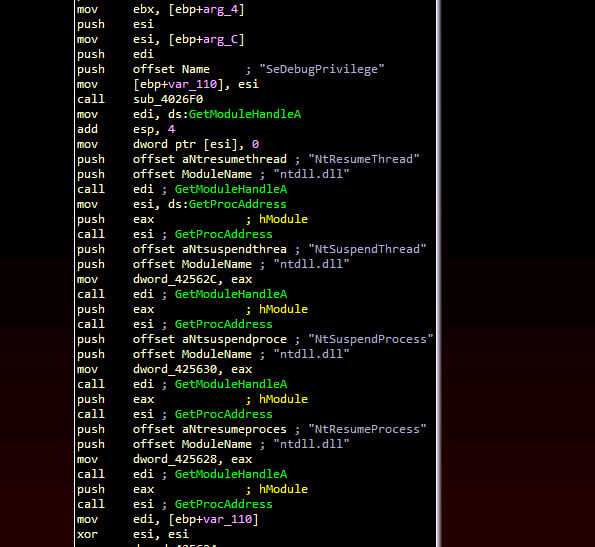Screen dimensions: 595x547
Task: Click the right border of the graph node
Action: pos(438,274)
